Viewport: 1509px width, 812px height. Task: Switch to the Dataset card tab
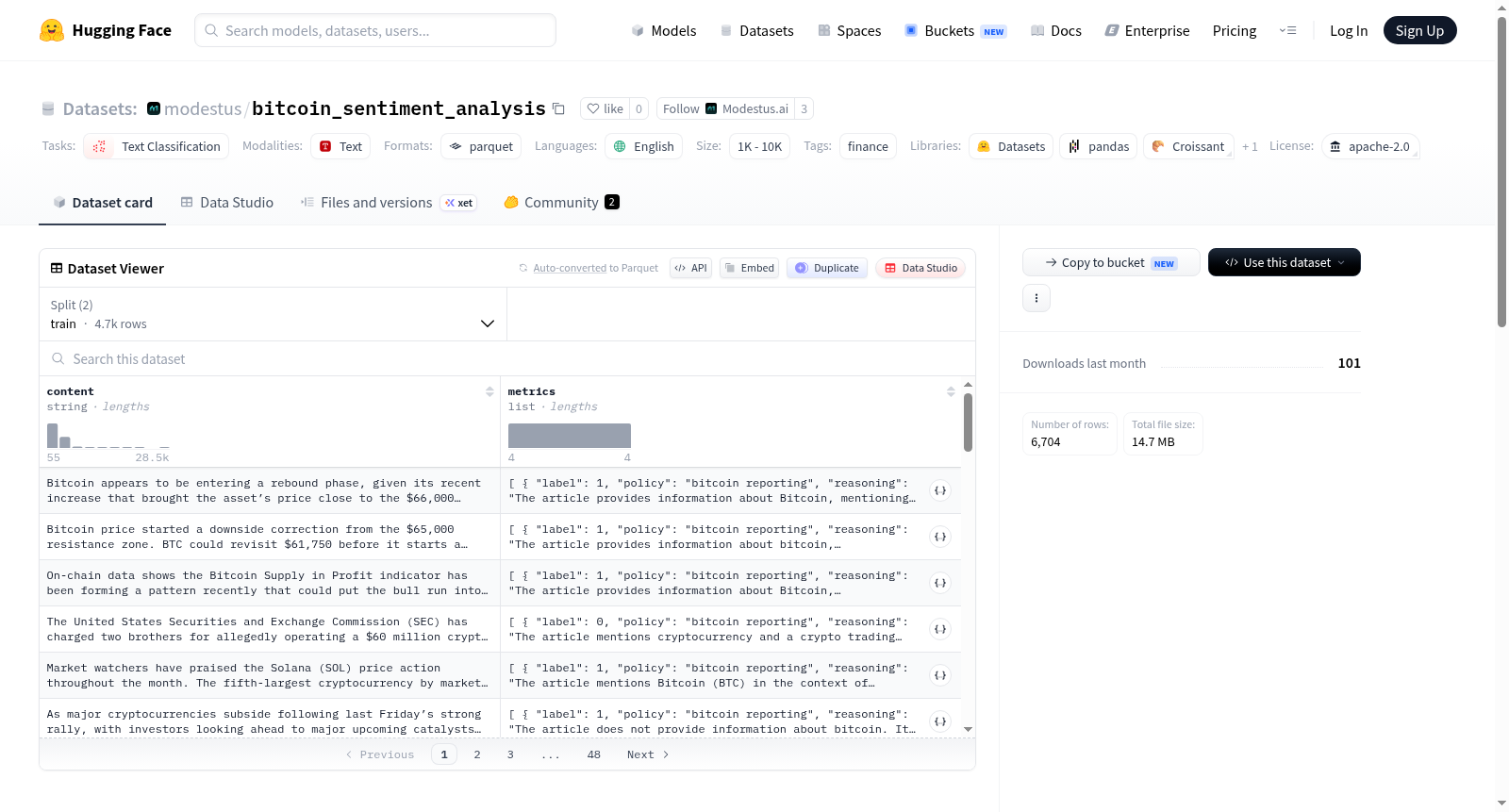(102, 202)
